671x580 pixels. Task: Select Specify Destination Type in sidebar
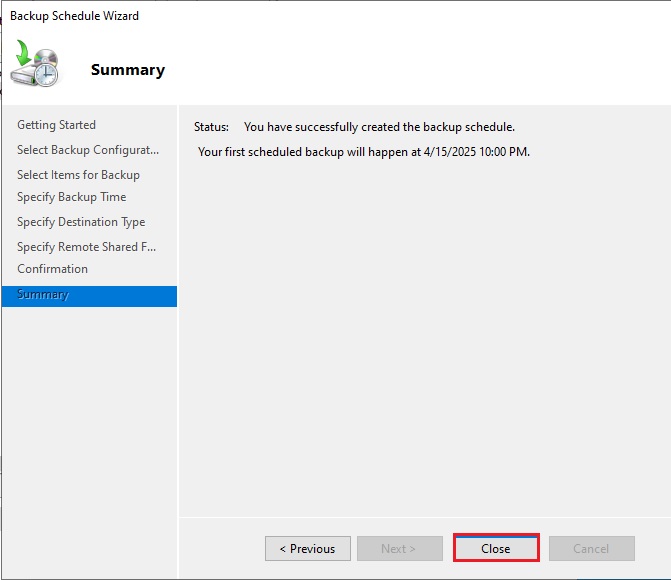pos(80,222)
